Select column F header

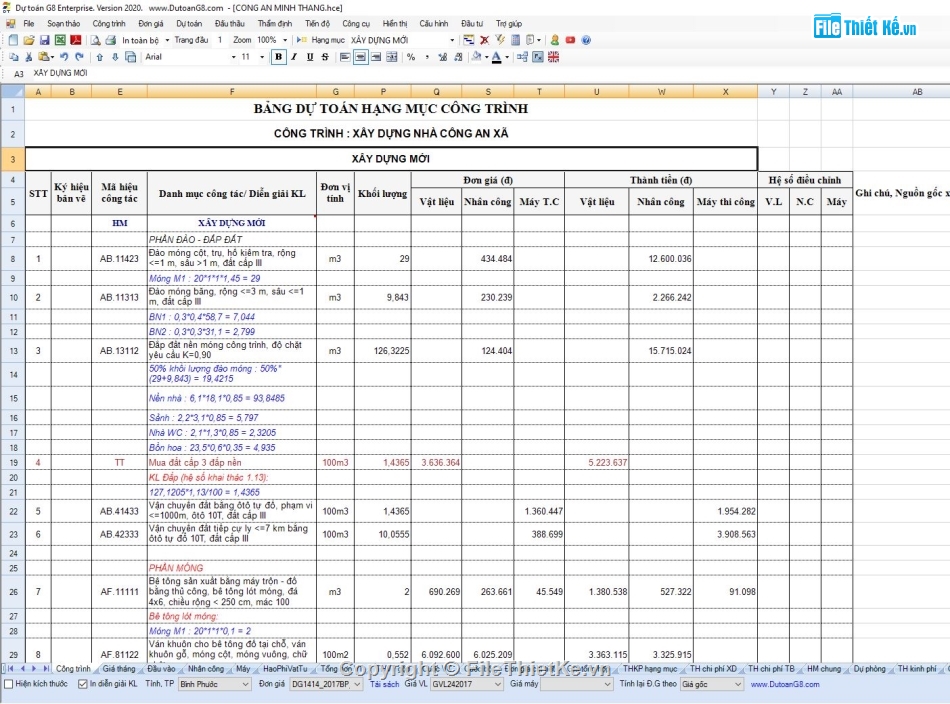pos(232,92)
